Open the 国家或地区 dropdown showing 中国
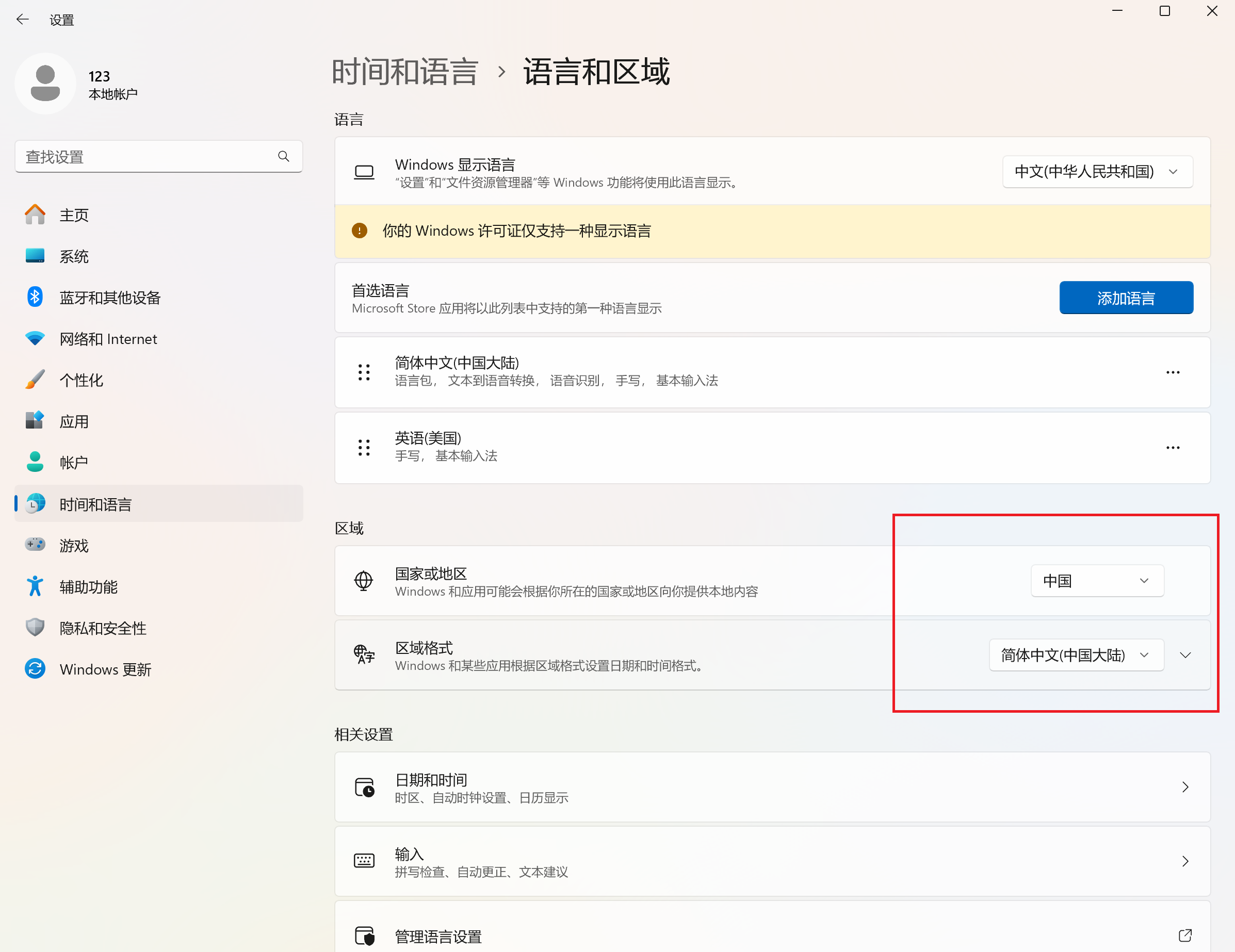The height and width of the screenshot is (952, 1235). click(1096, 581)
